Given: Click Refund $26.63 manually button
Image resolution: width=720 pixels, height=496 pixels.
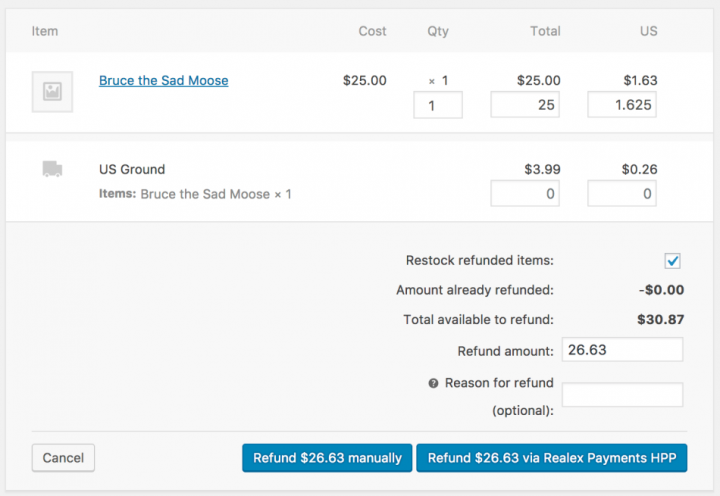Looking at the screenshot, I should click(327, 458).
